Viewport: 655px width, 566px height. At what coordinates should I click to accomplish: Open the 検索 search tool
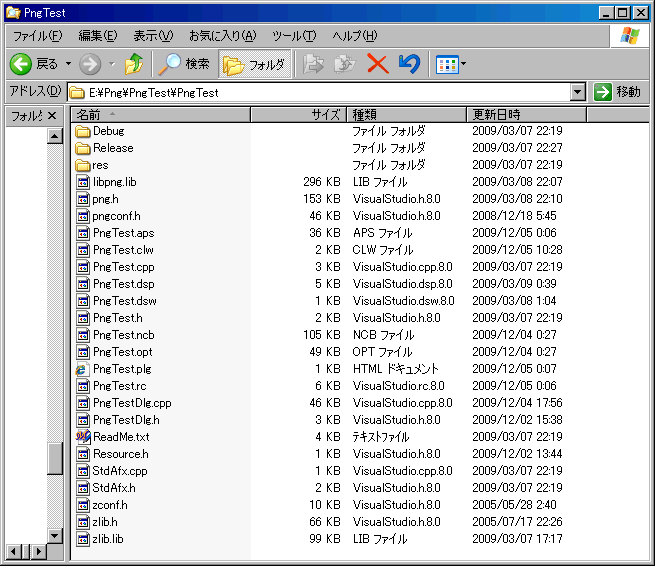coord(184,64)
